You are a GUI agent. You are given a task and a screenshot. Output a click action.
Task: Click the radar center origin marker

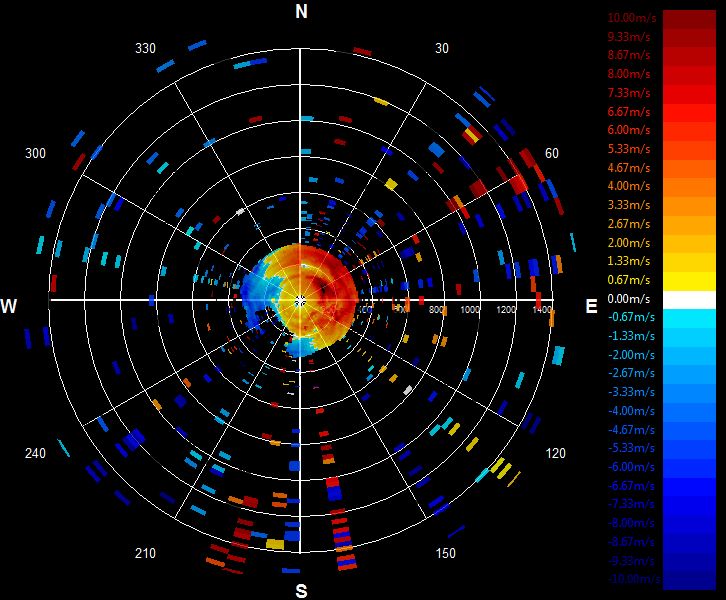pos(300,301)
